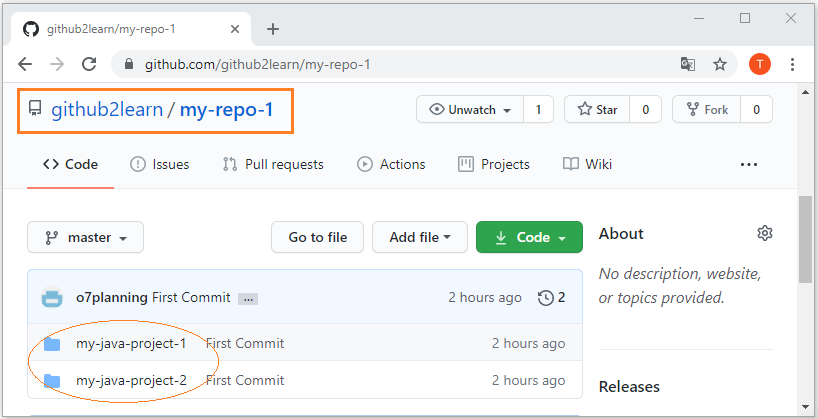
Task: Open the green Code download dropdown
Action: [529, 237]
